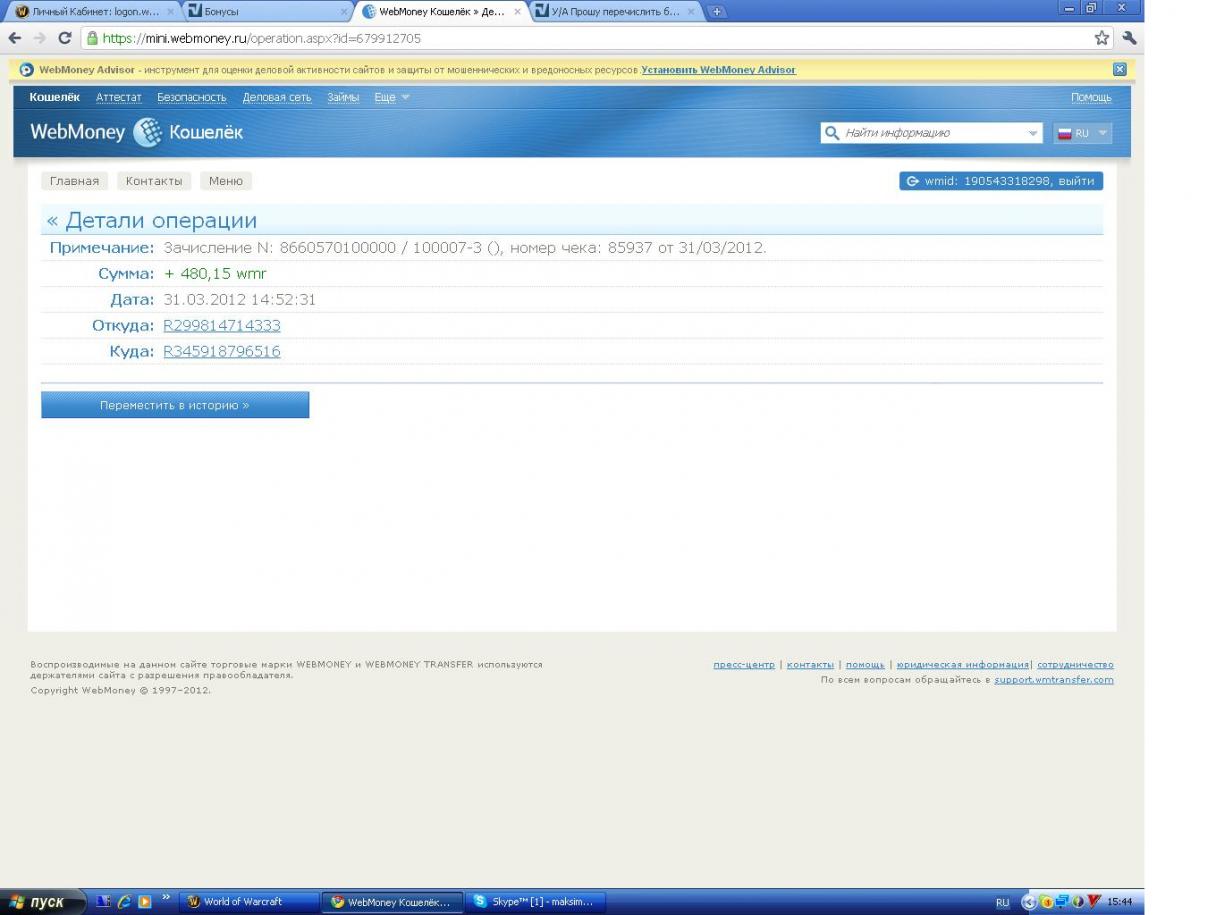Open the Аттестат menu item

pyautogui.click(x=118, y=97)
